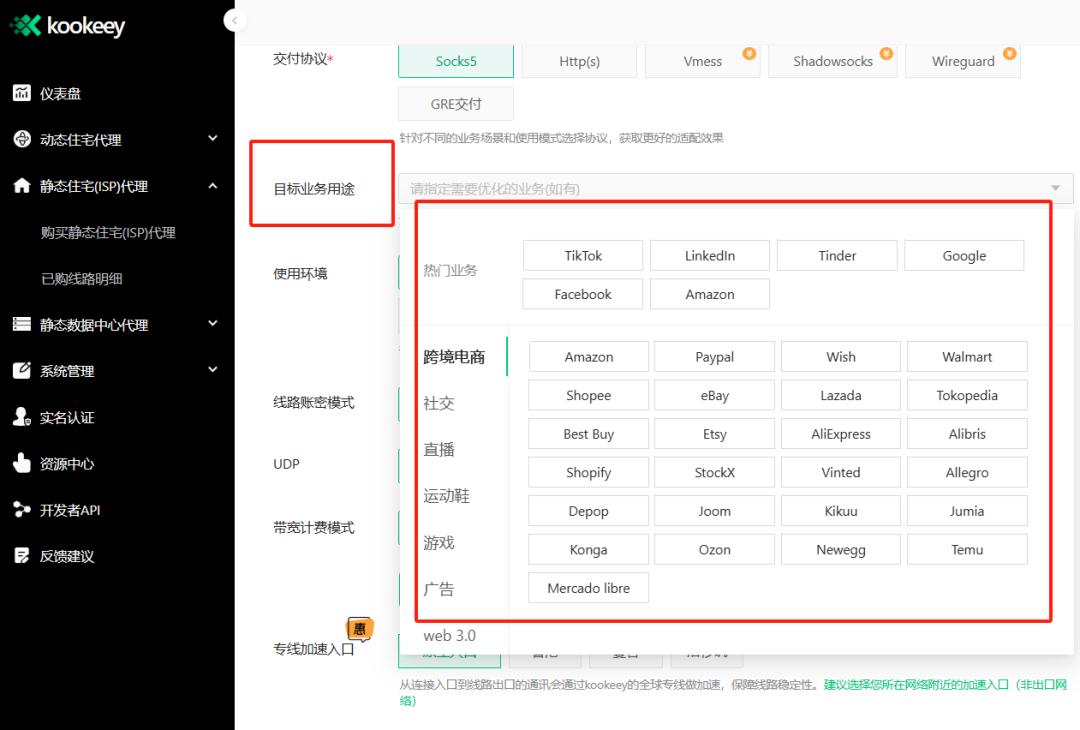Click the StockX option
Image resolution: width=1080 pixels, height=730 pixels.
pos(714,472)
